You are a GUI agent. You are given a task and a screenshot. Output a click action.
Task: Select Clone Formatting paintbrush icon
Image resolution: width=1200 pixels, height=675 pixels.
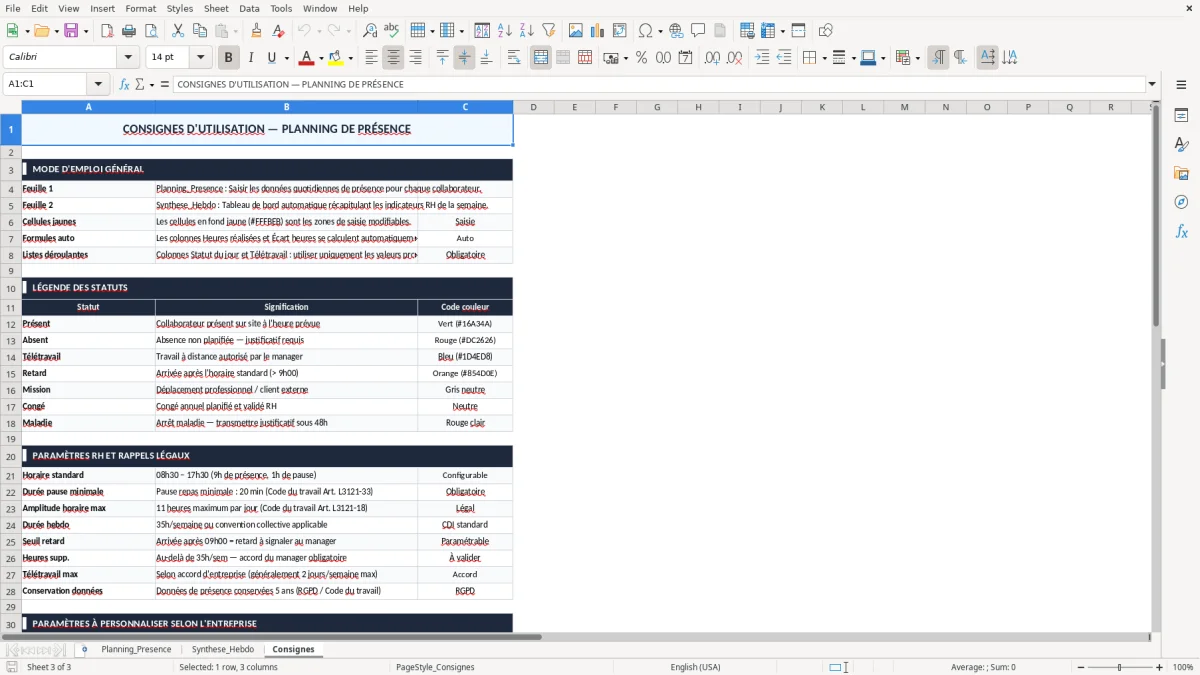[256, 31]
